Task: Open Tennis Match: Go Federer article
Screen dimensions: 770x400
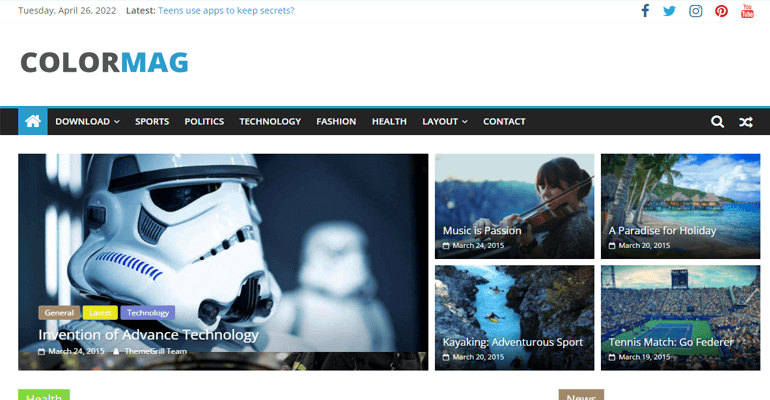Action: coord(671,342)
